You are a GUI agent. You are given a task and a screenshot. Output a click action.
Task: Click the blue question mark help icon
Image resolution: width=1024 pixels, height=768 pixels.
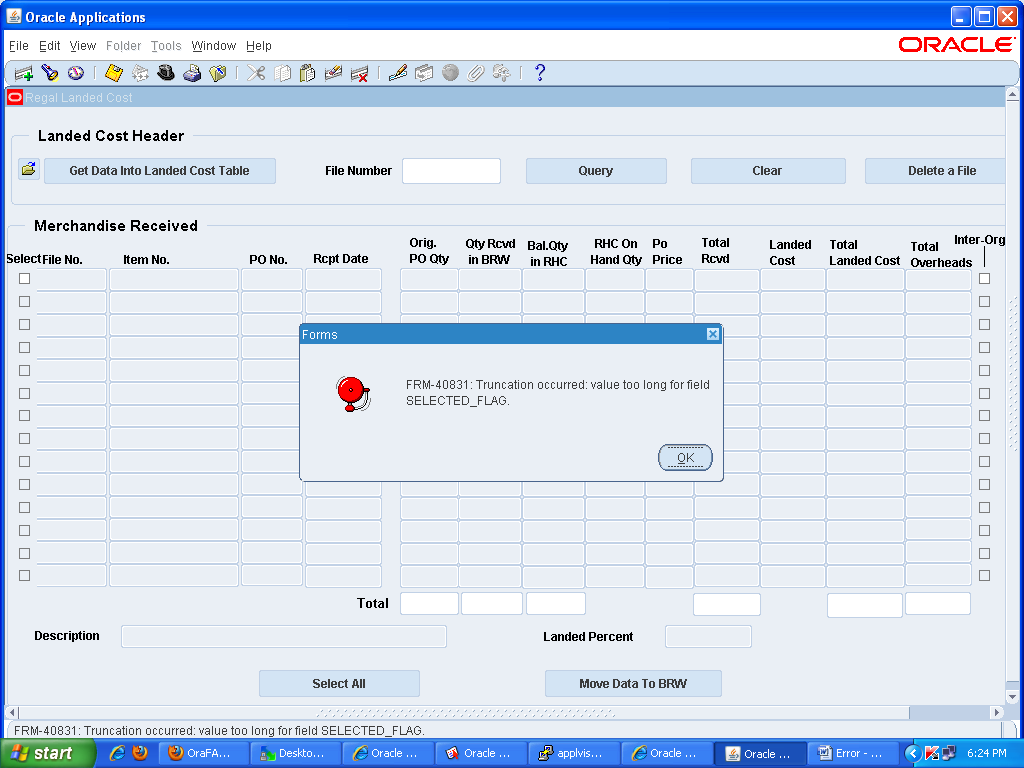pyautogui.click(x=540, y=73)
